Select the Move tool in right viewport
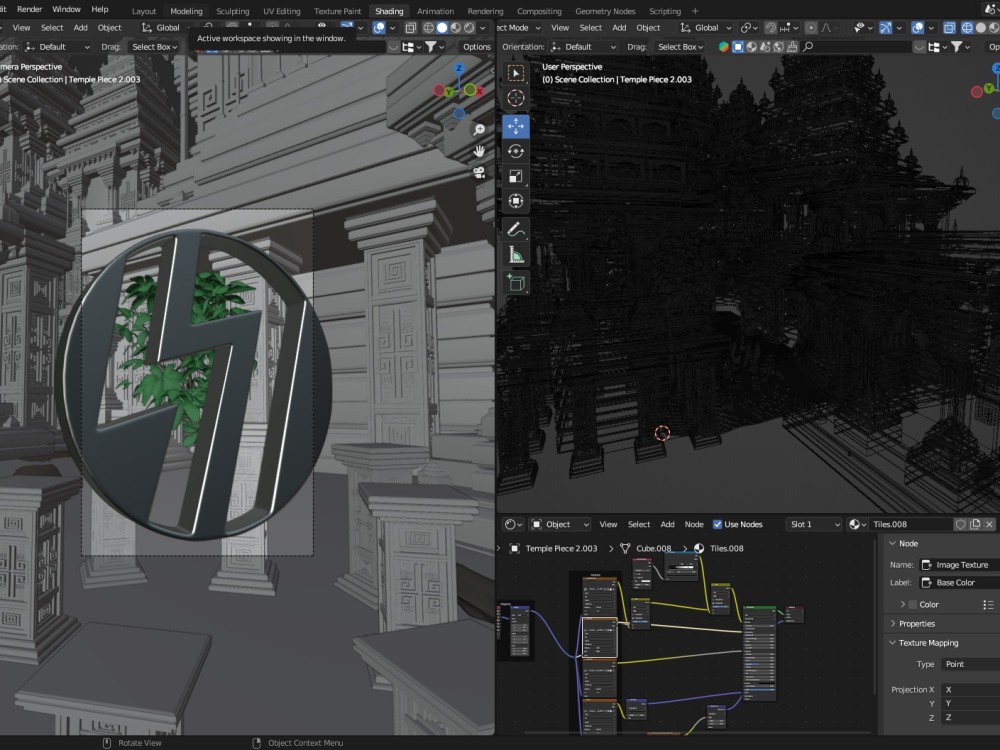Viewport: 1000px width, 750px height. click(516, 126)
